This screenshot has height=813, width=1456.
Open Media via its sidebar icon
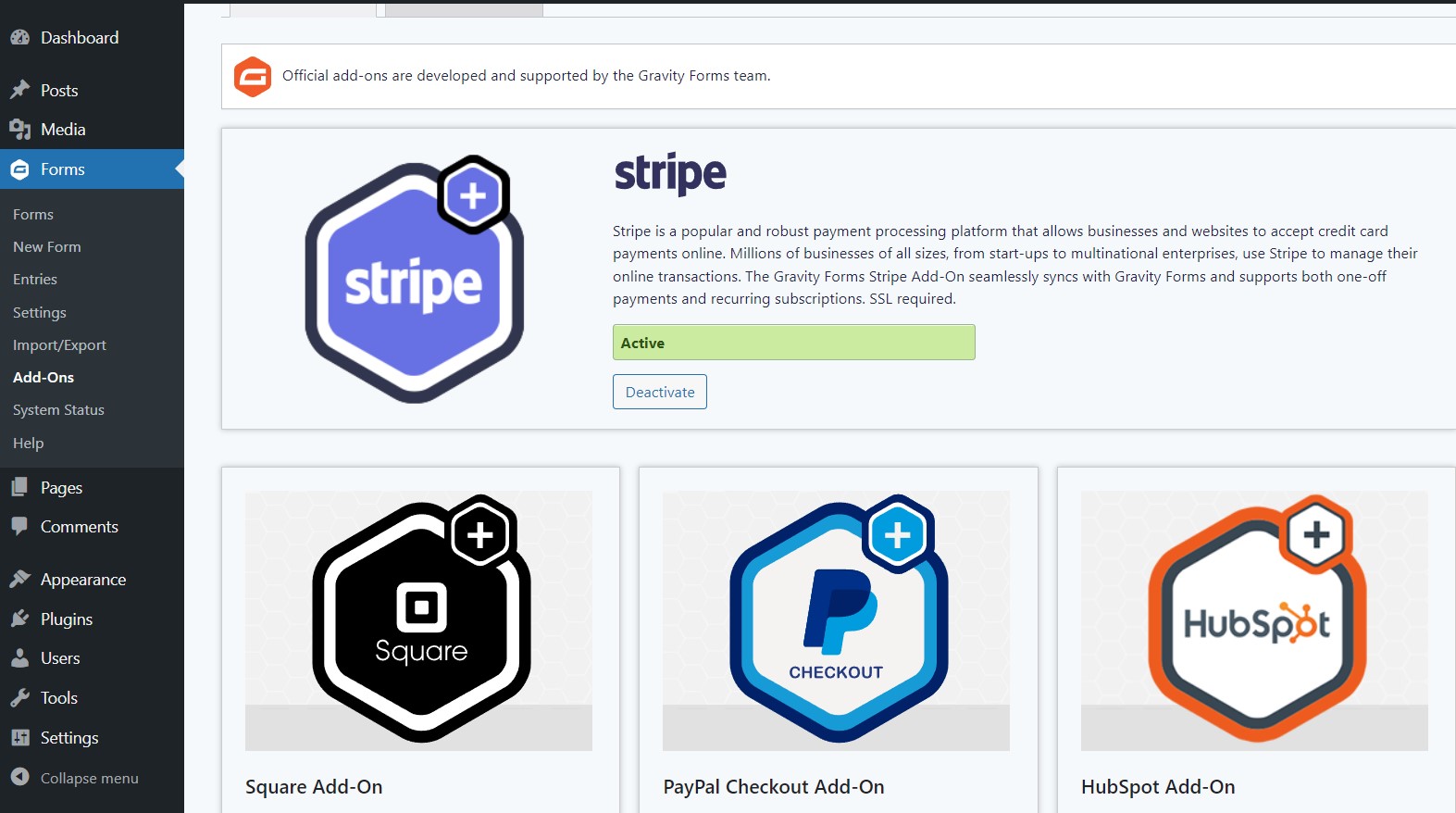(19, 130)
